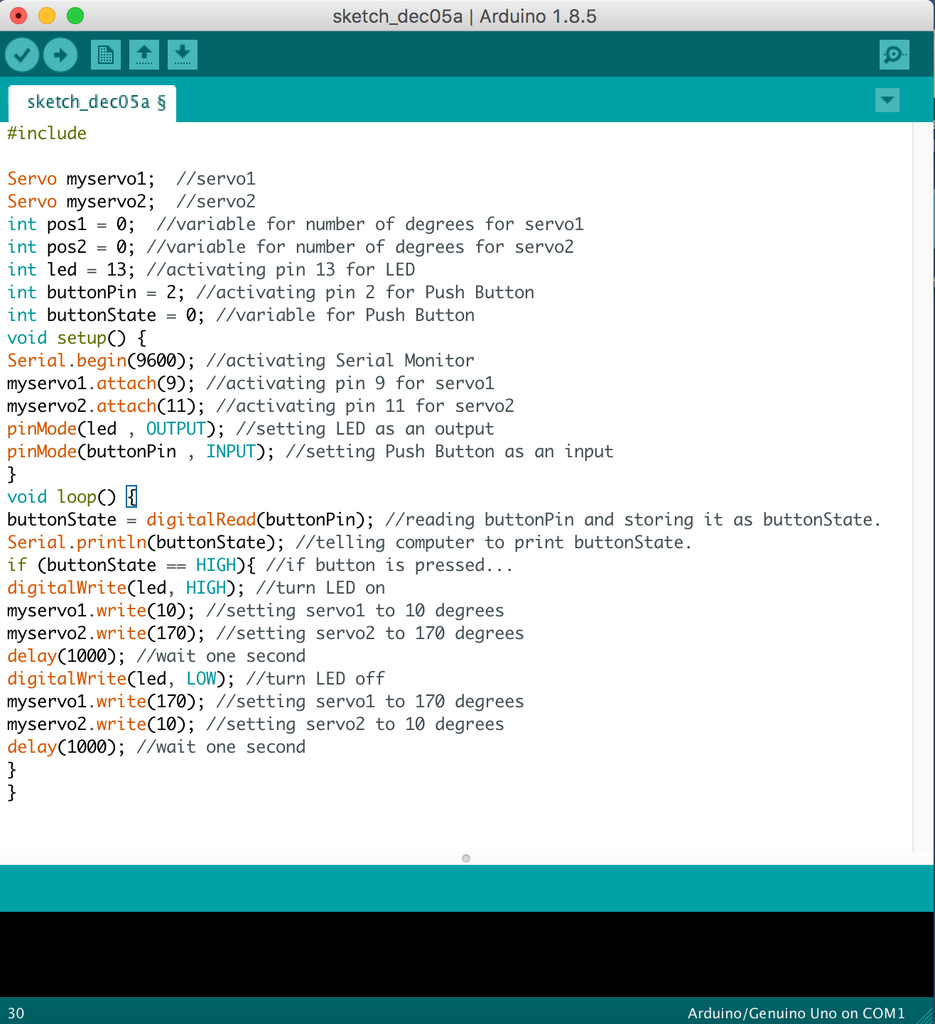935x1024 pixels.
Task: Click the void loop() opening brace
Action: (131, 497)
